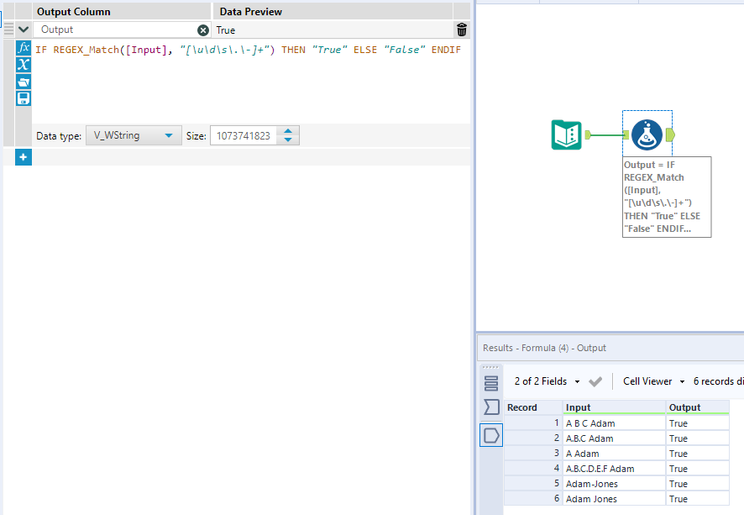Click the Record column header

click(533, 407)
